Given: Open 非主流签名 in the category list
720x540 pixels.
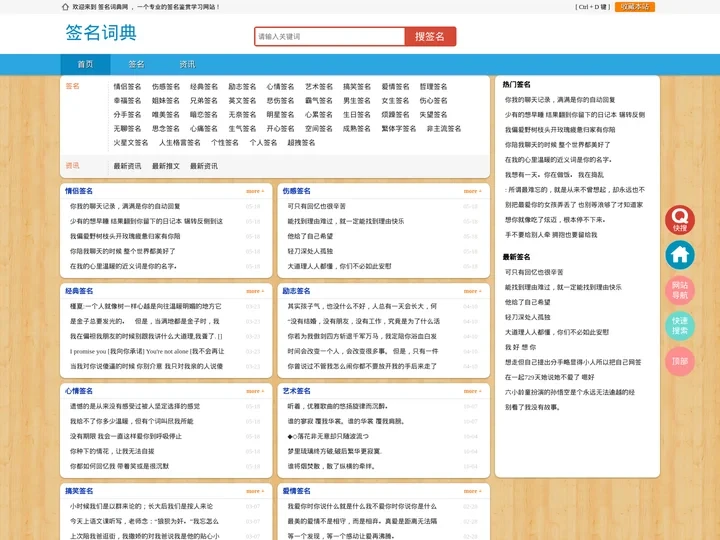Looking at the screenshot, I should click(x=444, y=129).
